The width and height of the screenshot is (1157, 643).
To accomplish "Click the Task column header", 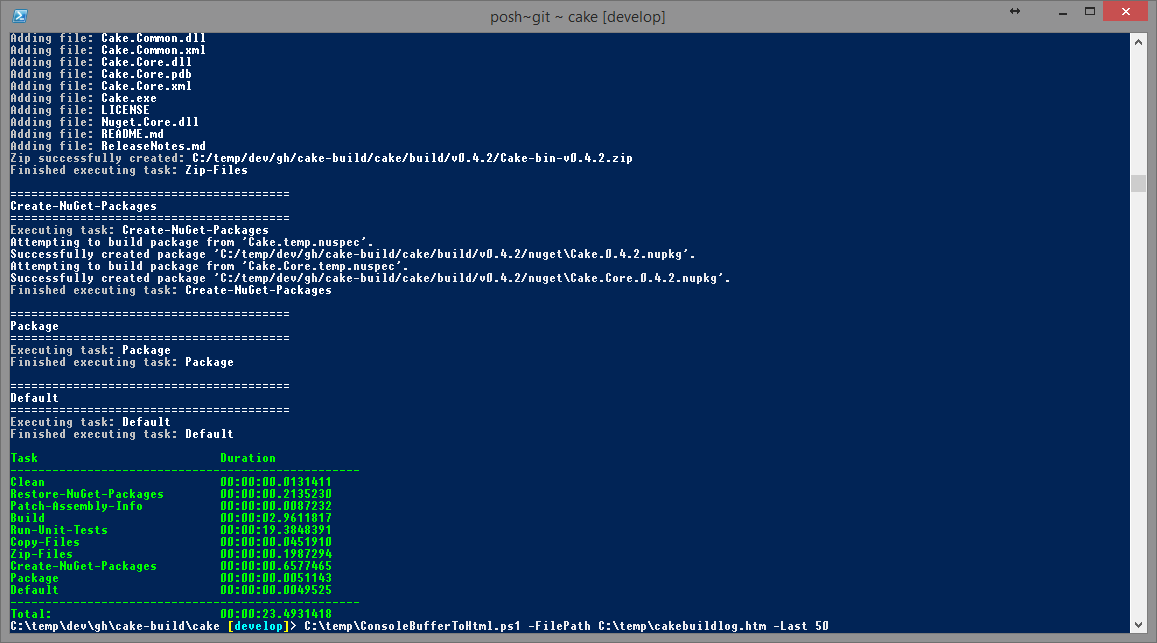I will (24, 458).
